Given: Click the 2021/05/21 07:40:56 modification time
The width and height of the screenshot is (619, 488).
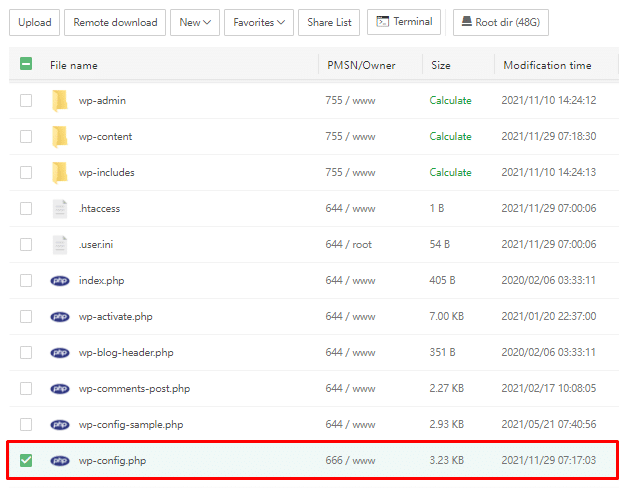Looking at the screenshot, I should pos(549,424).
